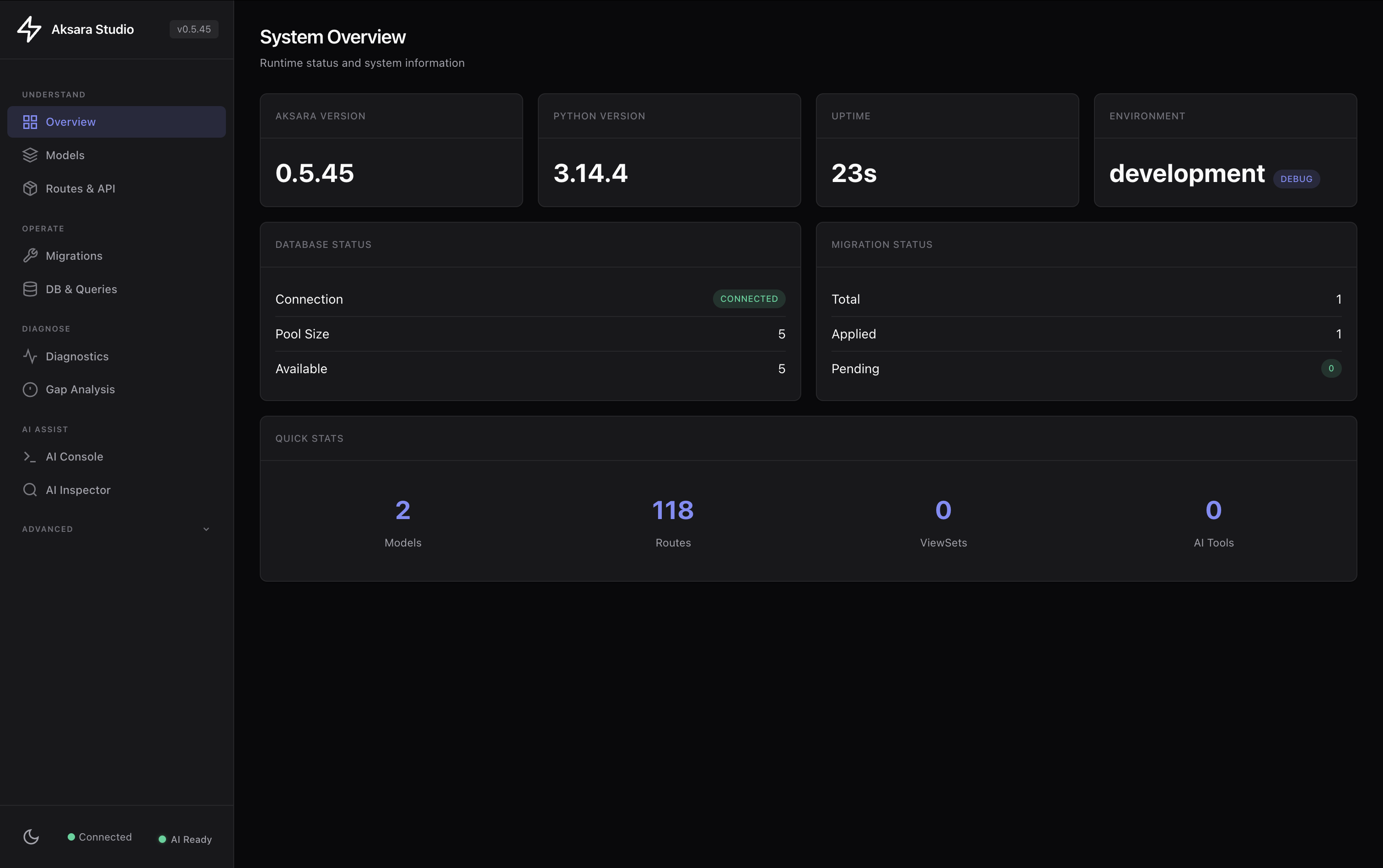Screen dimensions: 1383x868
Task: Click the Aksara Studio title text
Action: tap(92, 29)
